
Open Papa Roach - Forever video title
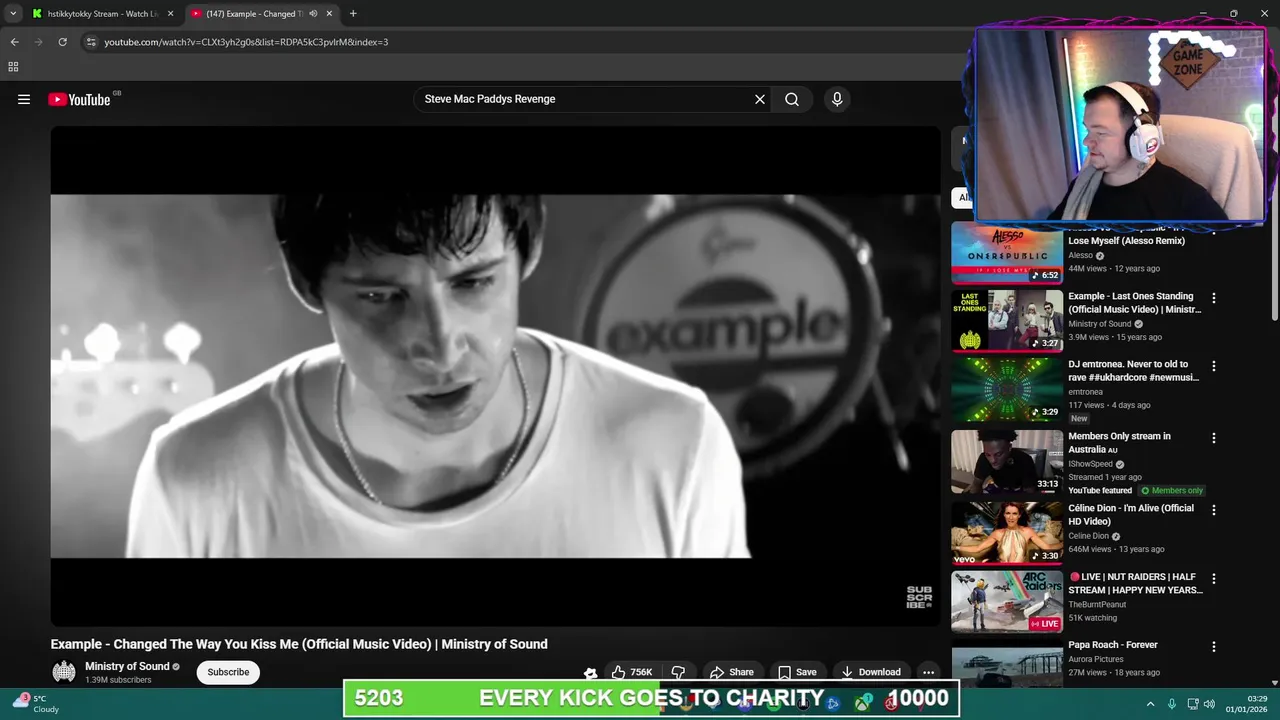point(1113,645)
